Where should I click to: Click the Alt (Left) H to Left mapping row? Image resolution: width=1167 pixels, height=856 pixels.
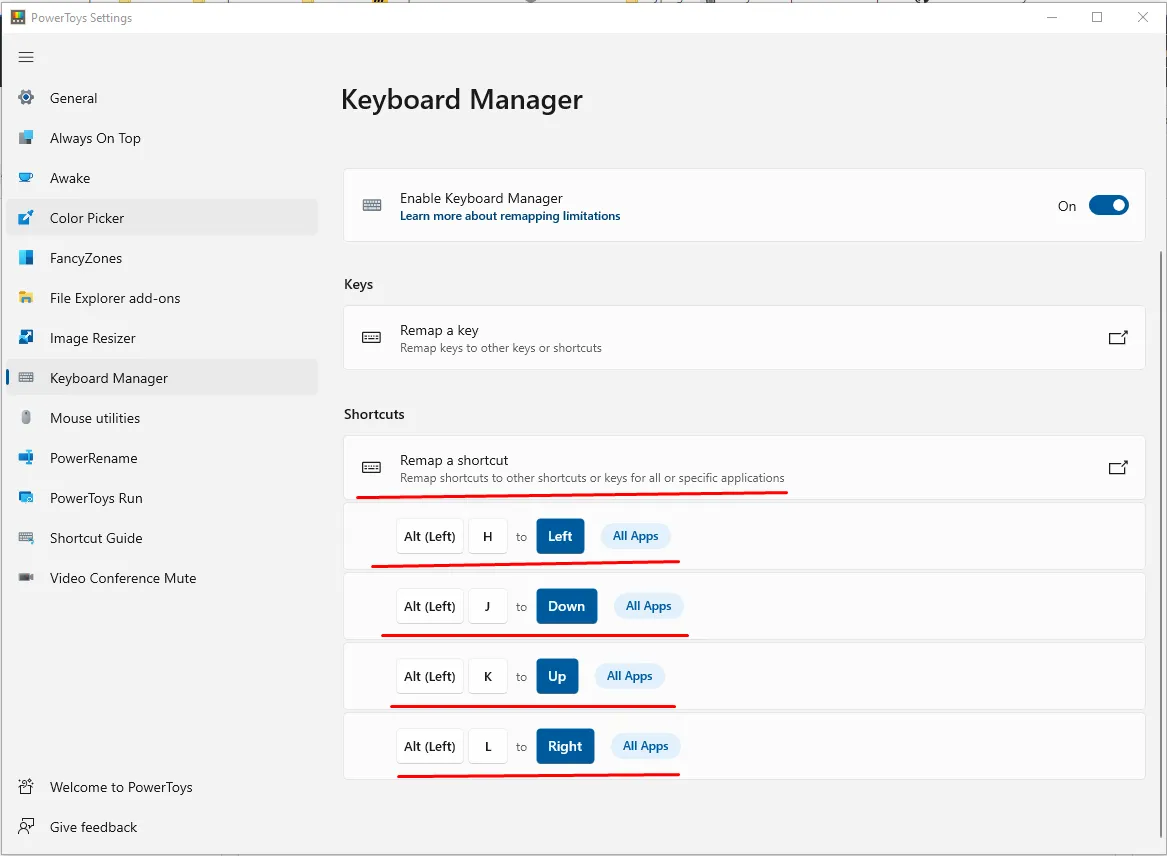(x=744, y=536)
